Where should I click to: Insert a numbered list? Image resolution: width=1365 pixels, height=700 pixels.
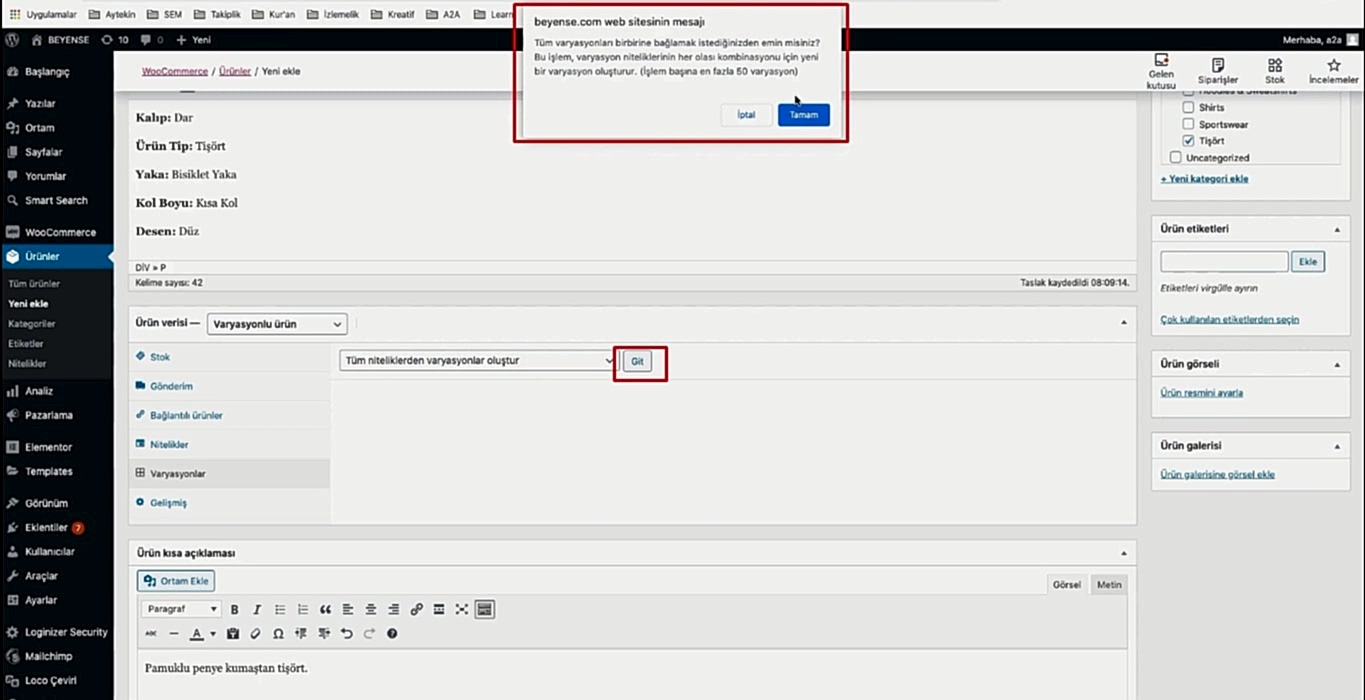pos(303,609)
